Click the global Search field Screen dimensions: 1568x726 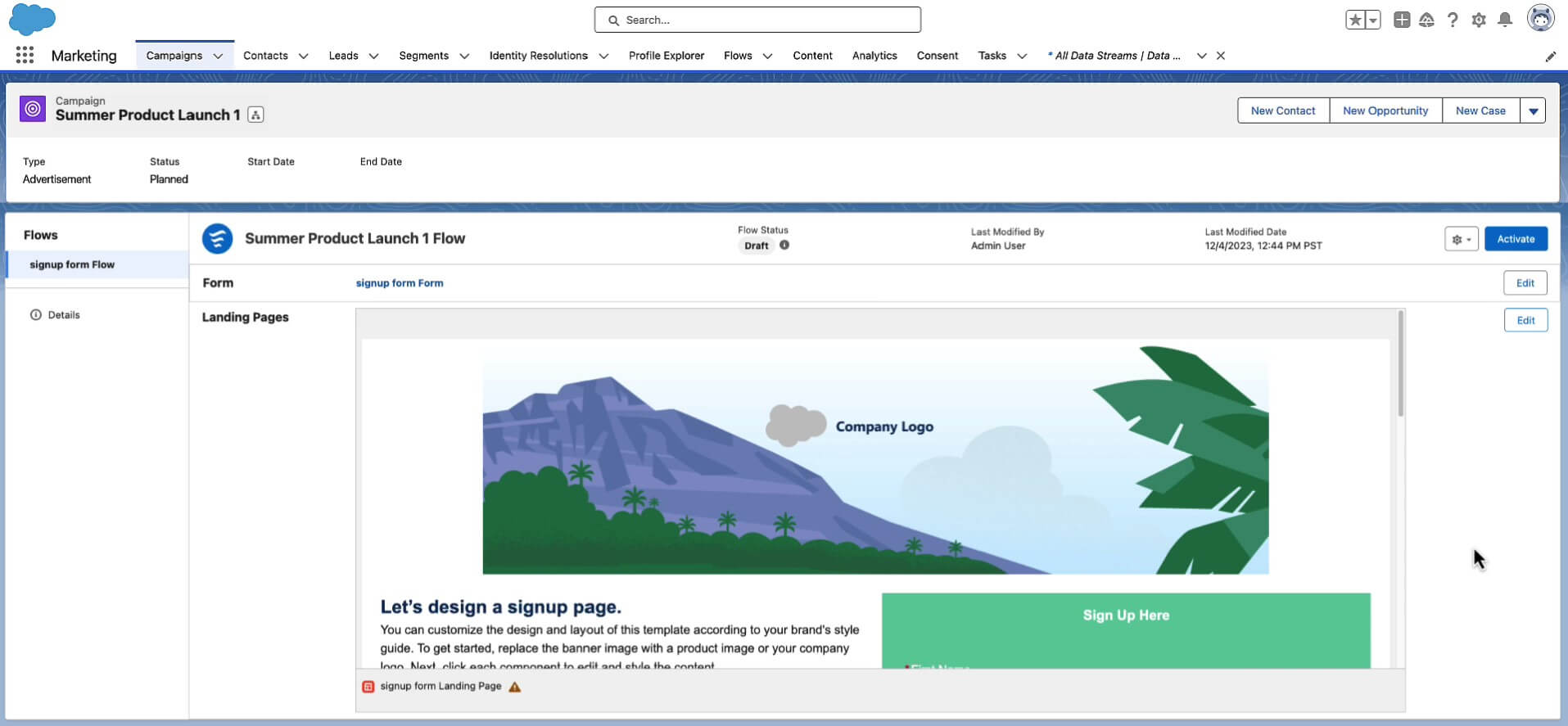tap(757, 20)
